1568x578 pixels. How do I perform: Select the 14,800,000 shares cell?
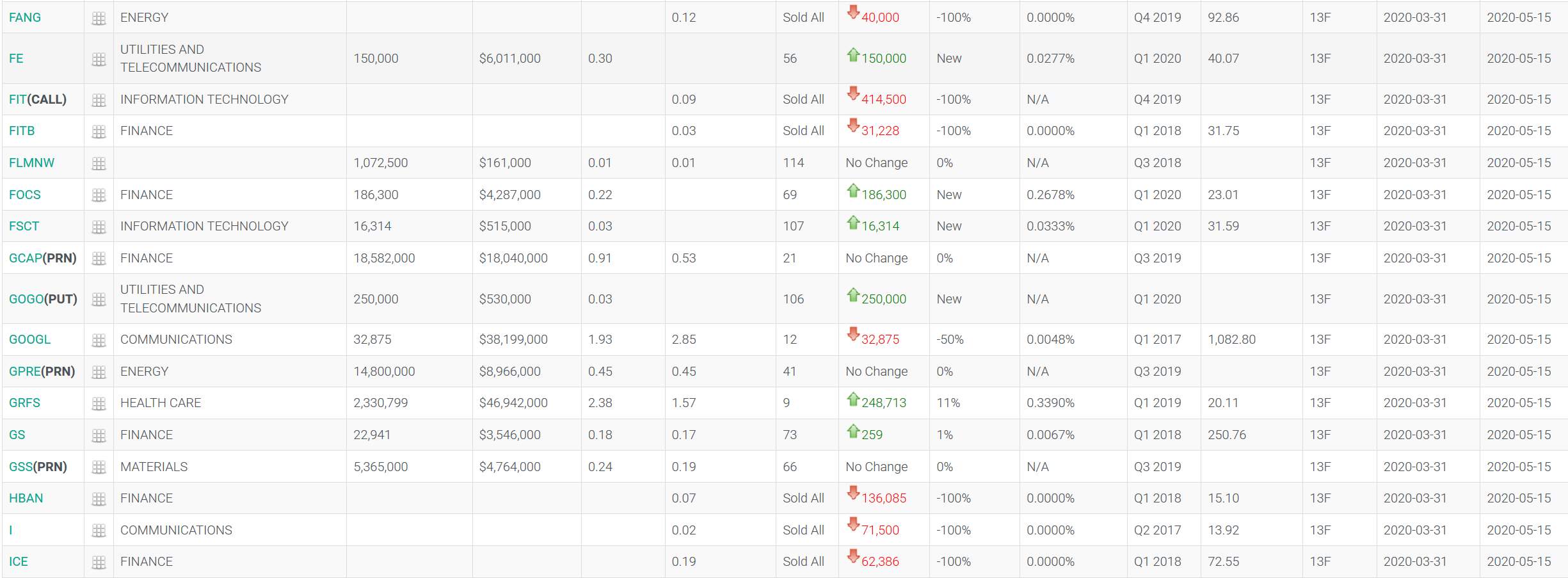point(410,372)
